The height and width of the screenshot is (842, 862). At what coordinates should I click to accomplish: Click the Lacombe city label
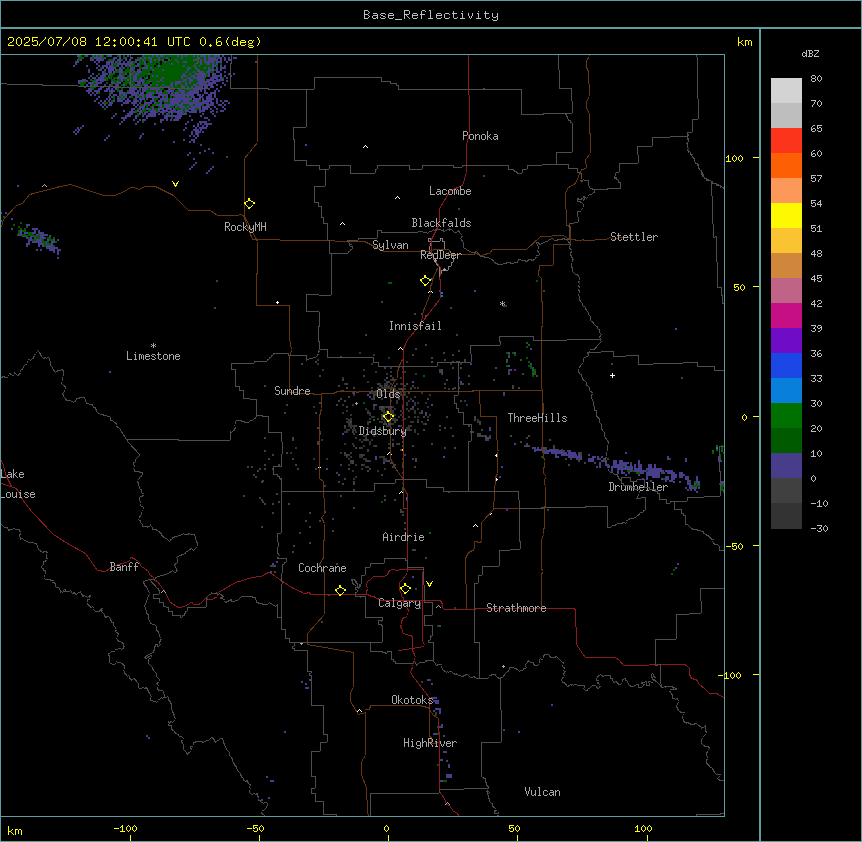[450, 191]
